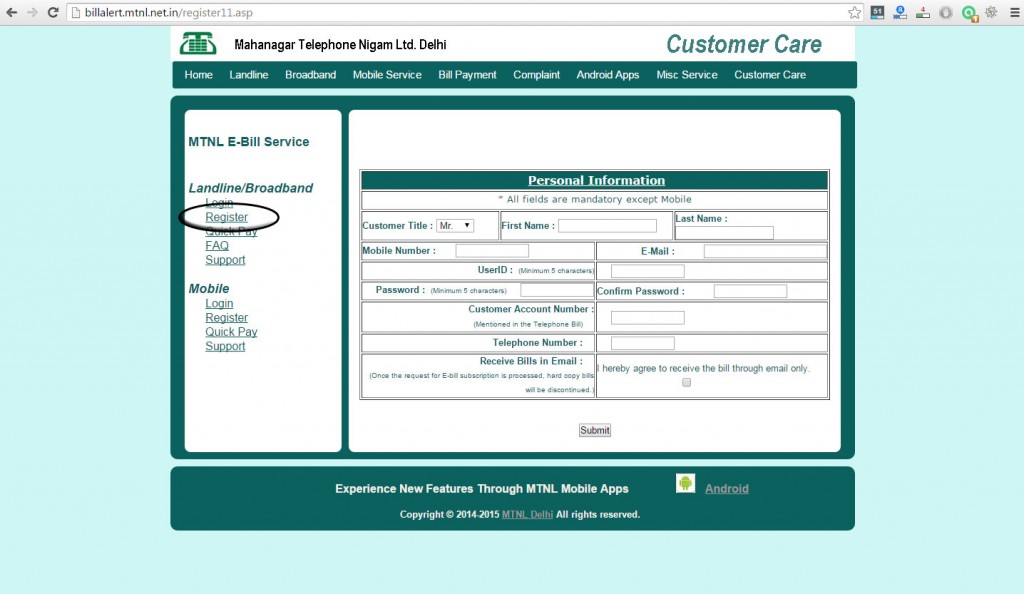Tick the receive bill through email checkbox
1024x594 pixels.
[686, 383]
